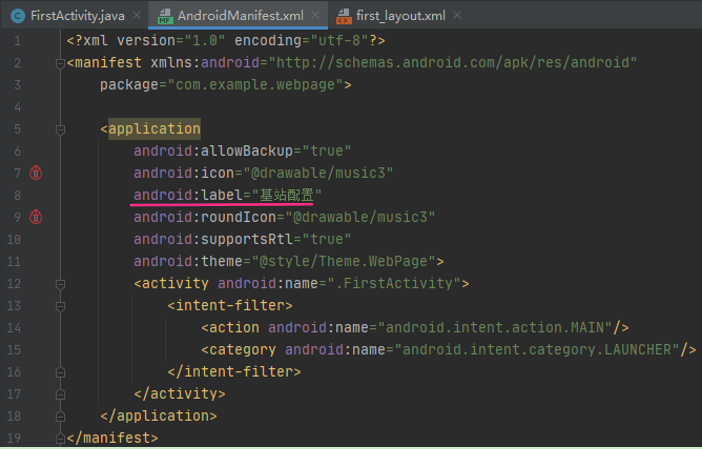This screenshot has height=449, width=702.
Task: Select the AndroidManifest.xml tab
Action: click(240, 16)
